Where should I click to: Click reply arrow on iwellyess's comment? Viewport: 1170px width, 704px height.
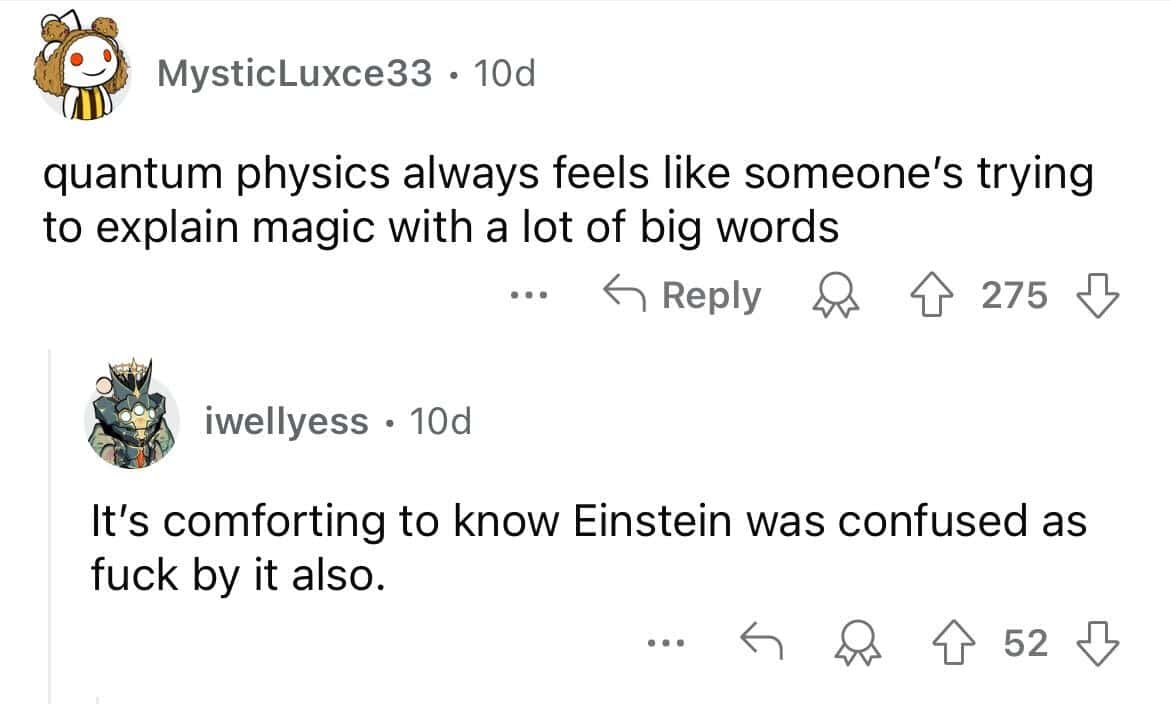coord(760,644)
